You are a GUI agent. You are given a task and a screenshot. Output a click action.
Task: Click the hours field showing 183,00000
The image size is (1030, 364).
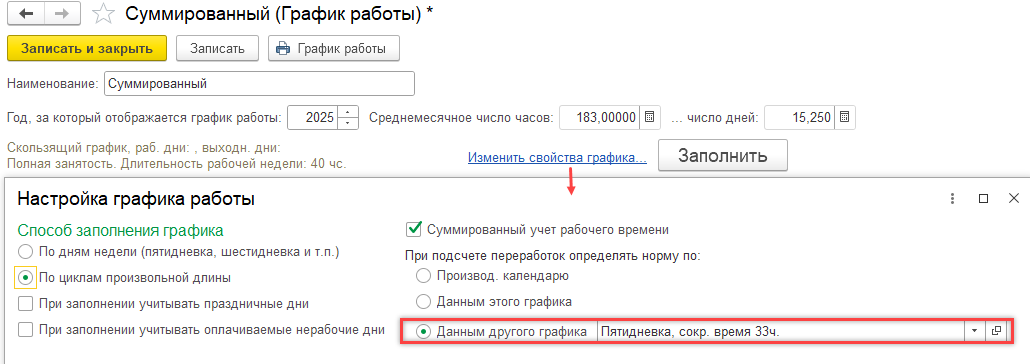pyautogui.click(x=600, y=118)
